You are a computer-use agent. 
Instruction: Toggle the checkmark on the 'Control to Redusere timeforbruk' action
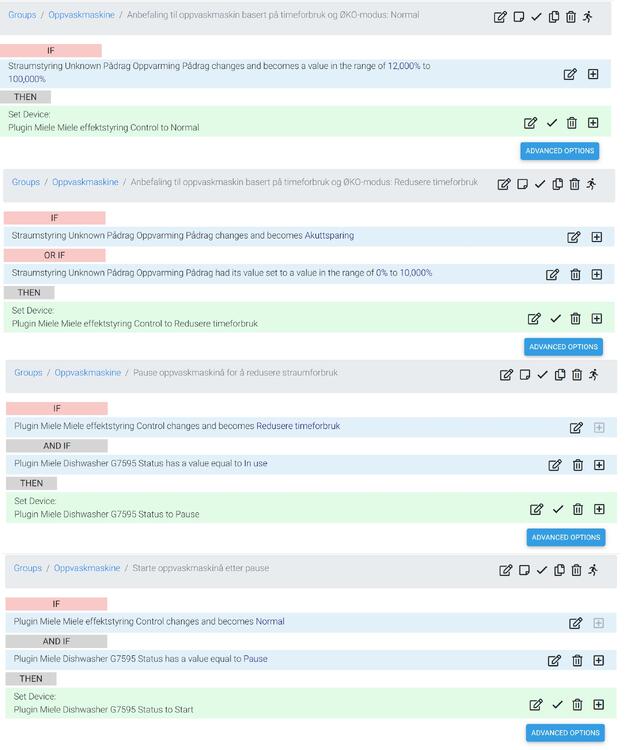555,319
